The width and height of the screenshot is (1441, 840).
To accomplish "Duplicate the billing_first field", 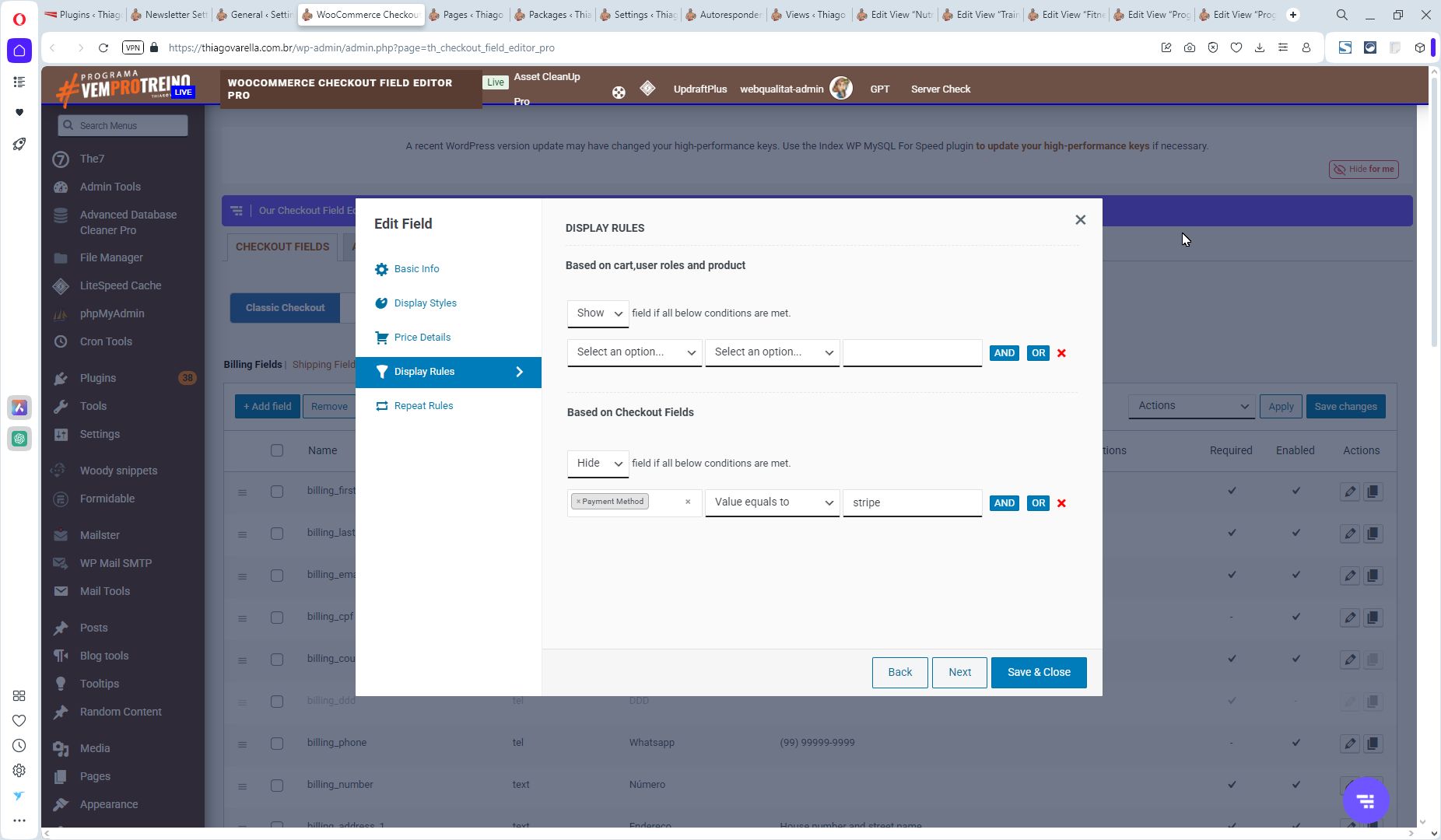I will click(1373, 492).
